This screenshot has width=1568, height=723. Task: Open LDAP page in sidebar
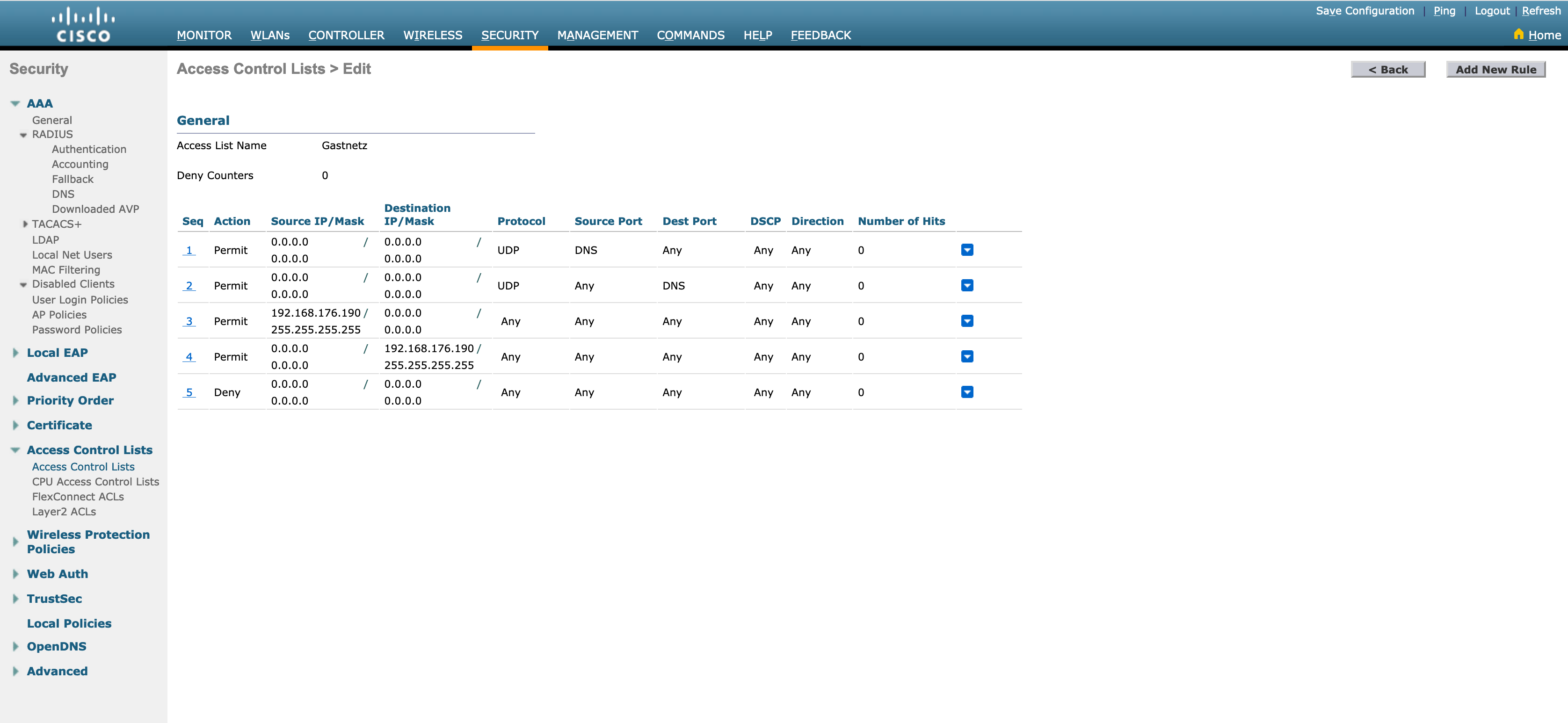(45, 240)
